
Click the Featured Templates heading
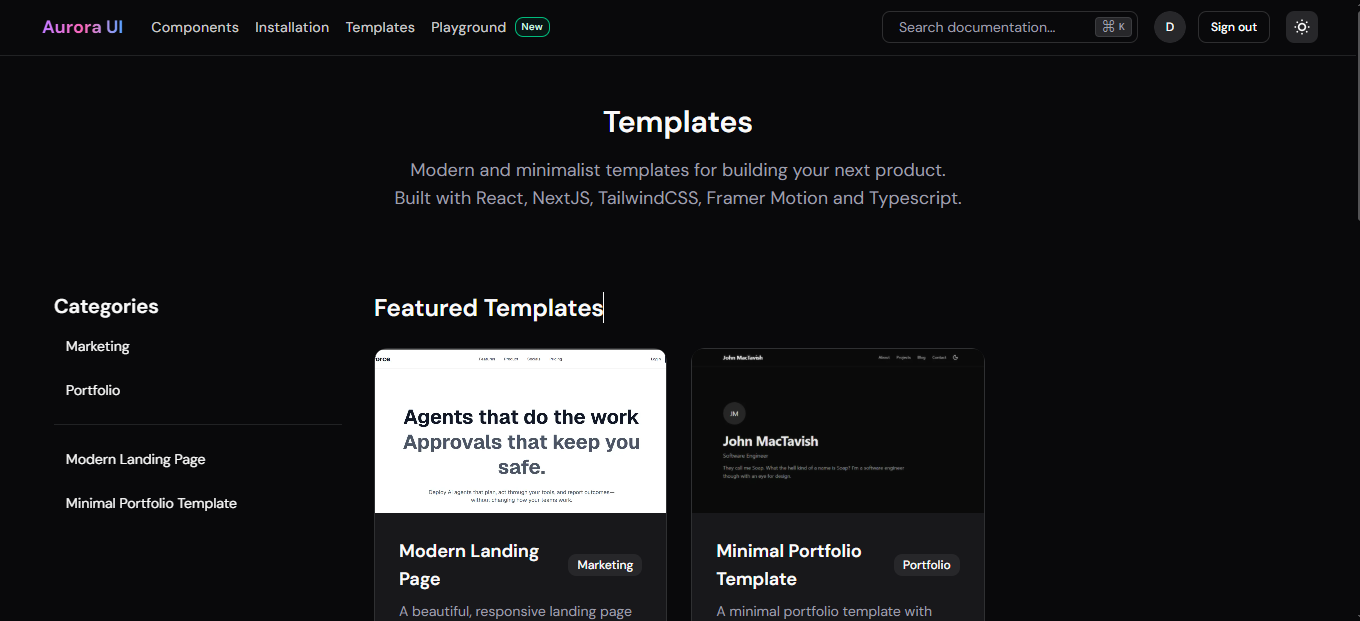tap(488, 308)
